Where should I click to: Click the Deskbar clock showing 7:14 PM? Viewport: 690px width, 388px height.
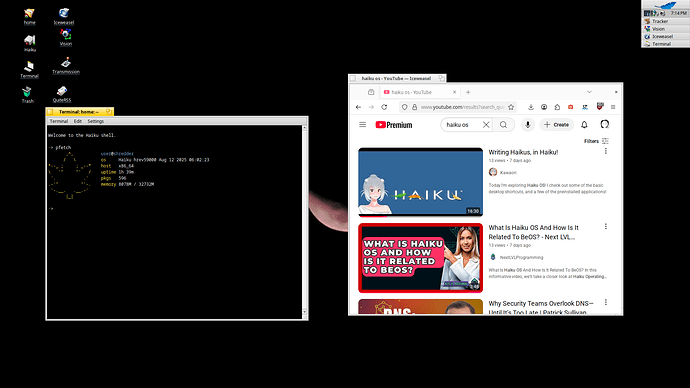[x=679, y=13]
